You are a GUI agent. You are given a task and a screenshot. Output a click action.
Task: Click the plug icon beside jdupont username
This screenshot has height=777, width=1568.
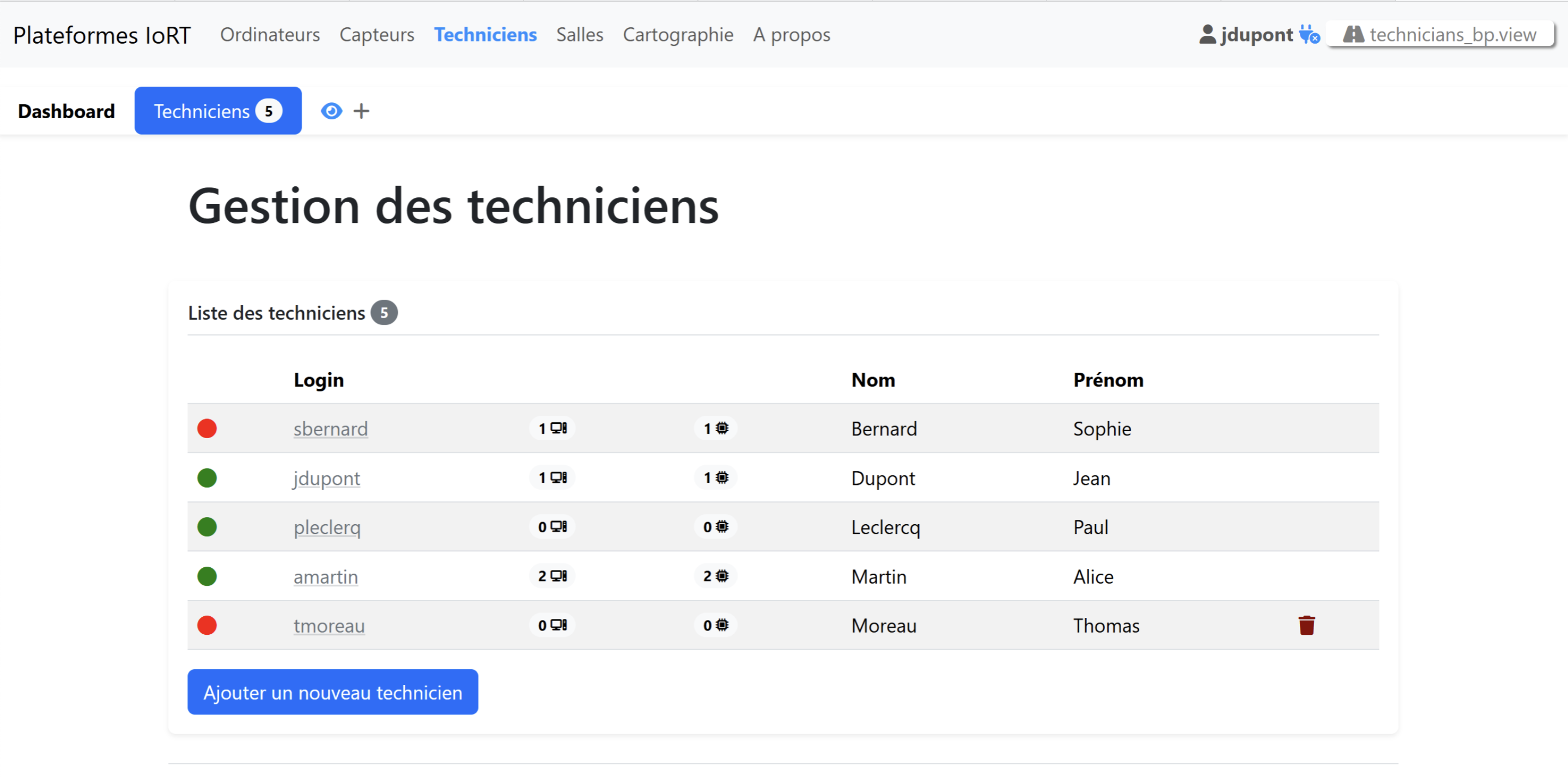pyautogui.click(x=1309, y=34)
